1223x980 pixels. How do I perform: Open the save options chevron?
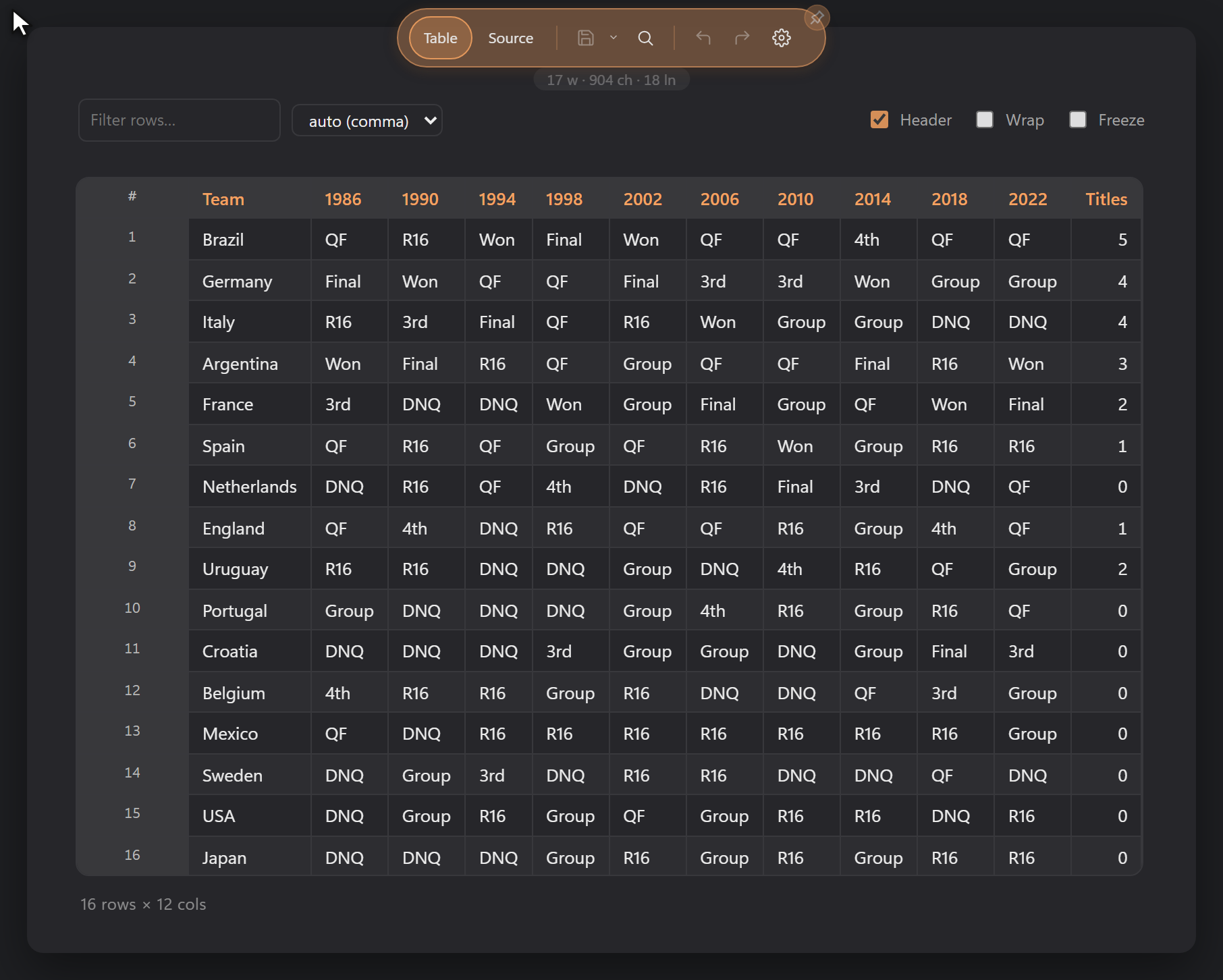tap(614, 38)
